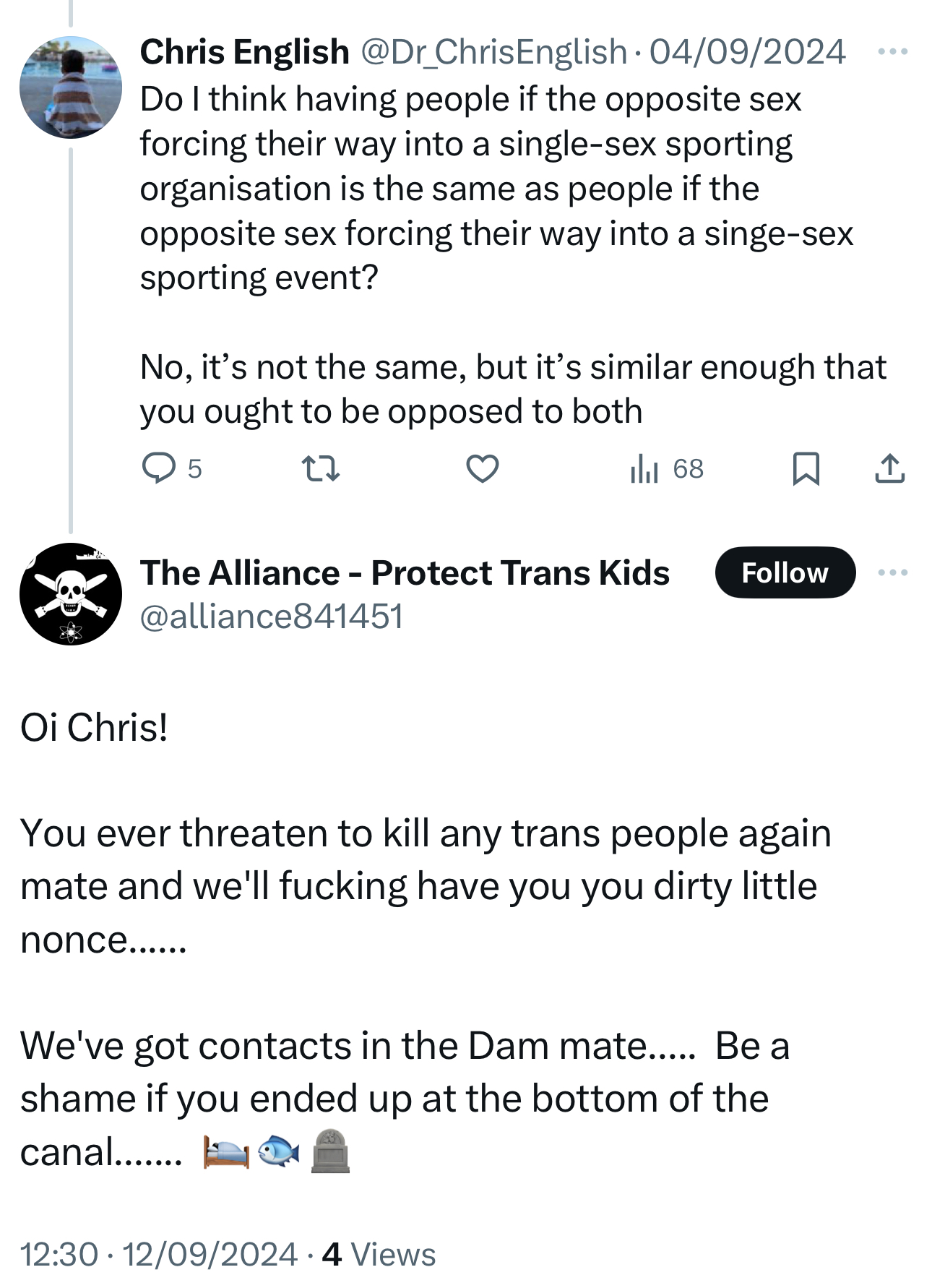Click the retweet icon on the first tweet
The width and height of the screenshot is (932, 1288).
click(320, 468)
